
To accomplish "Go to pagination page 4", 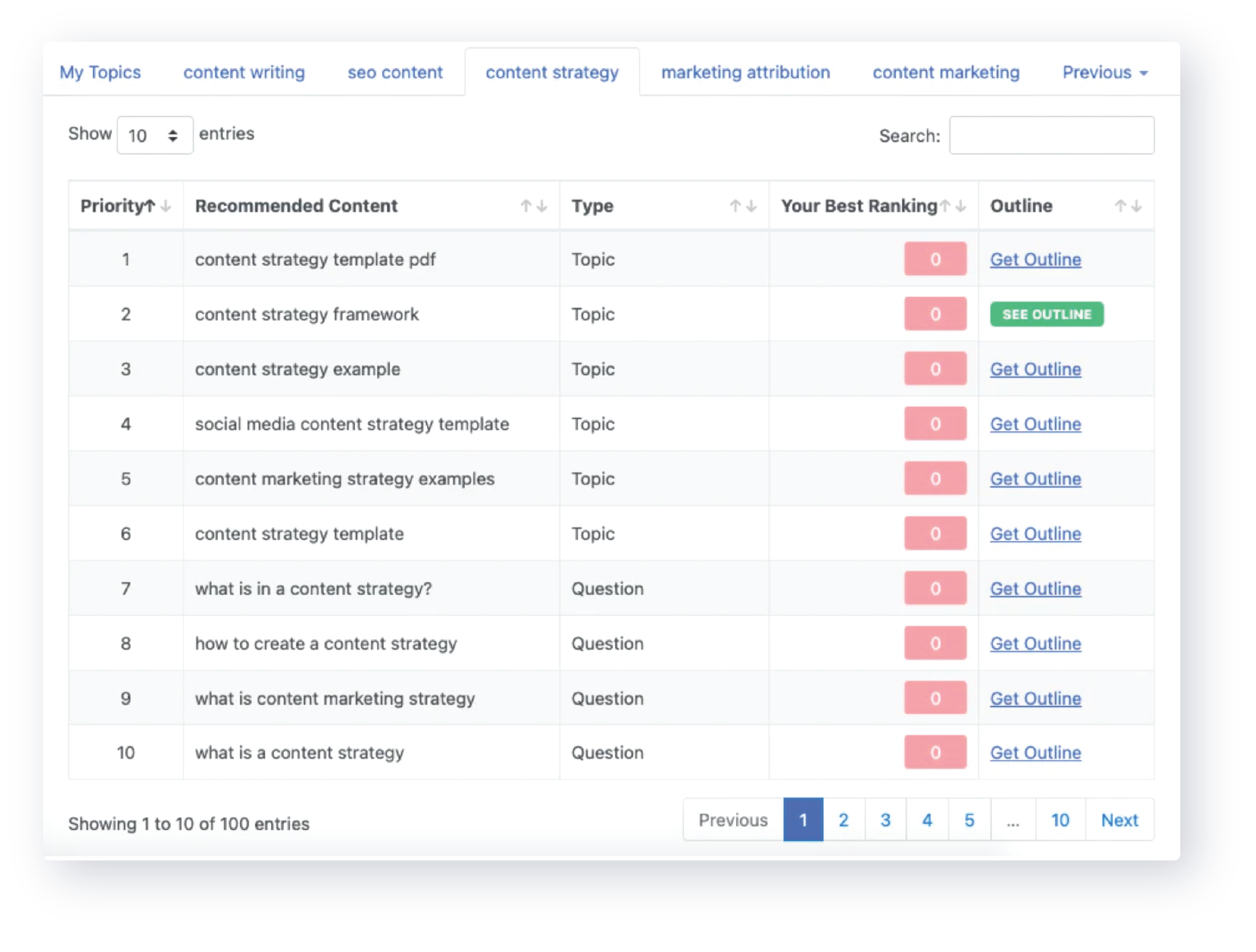I will point(927,820).
